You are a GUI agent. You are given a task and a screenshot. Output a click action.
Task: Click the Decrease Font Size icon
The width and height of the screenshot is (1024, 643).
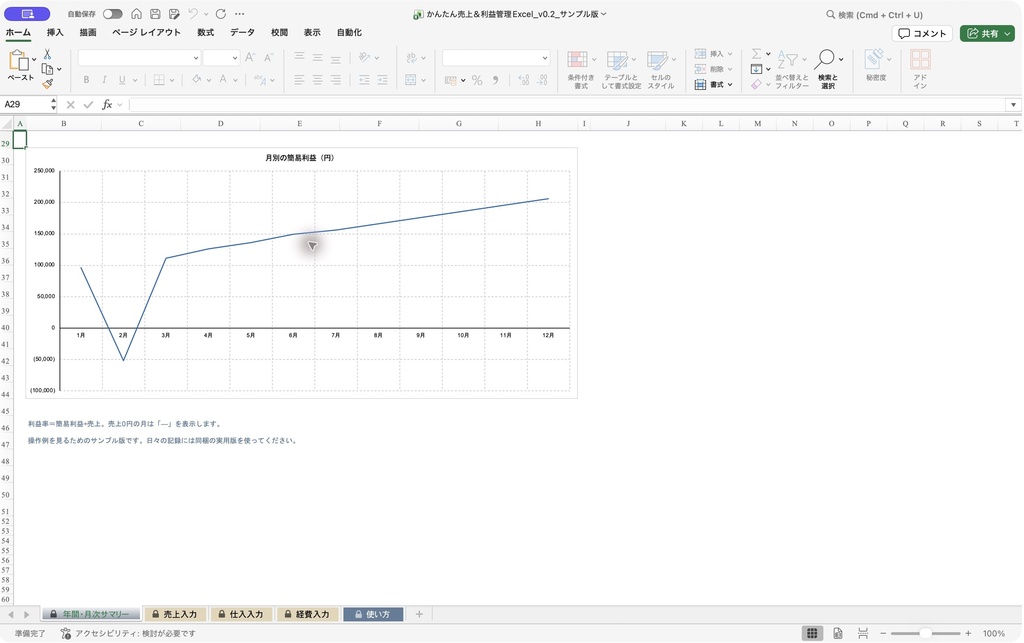click(x=268, y=57)
